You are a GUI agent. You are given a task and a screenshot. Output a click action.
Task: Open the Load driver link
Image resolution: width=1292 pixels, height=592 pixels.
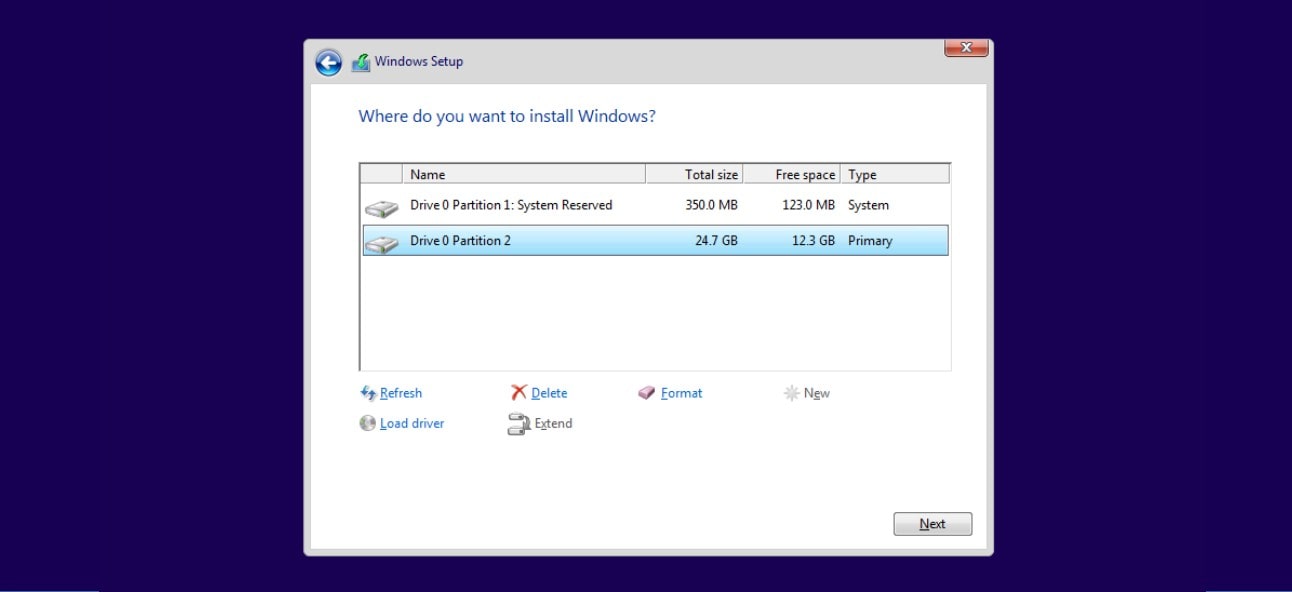click(x=411, y=423)
